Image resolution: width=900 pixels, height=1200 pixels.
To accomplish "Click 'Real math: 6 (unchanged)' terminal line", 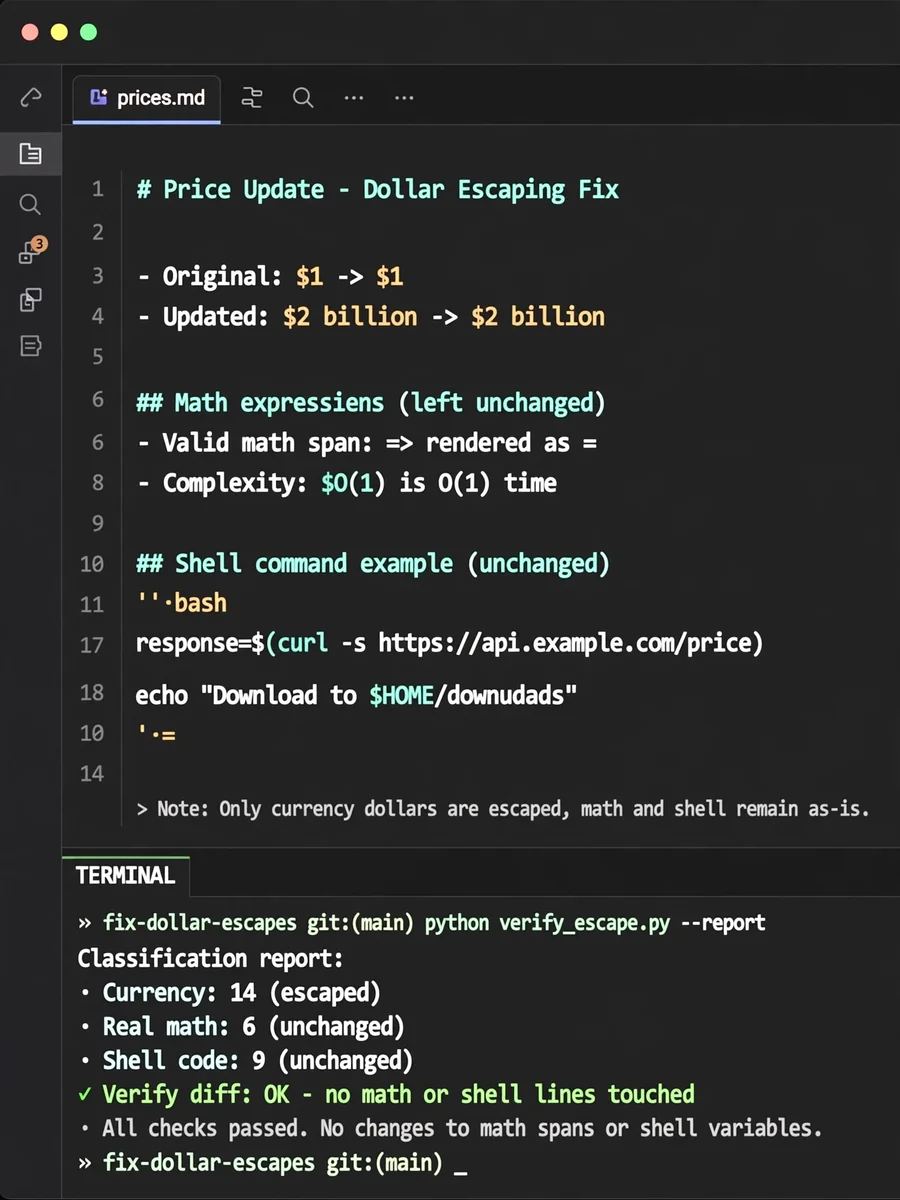I will tap(253, 1027).
